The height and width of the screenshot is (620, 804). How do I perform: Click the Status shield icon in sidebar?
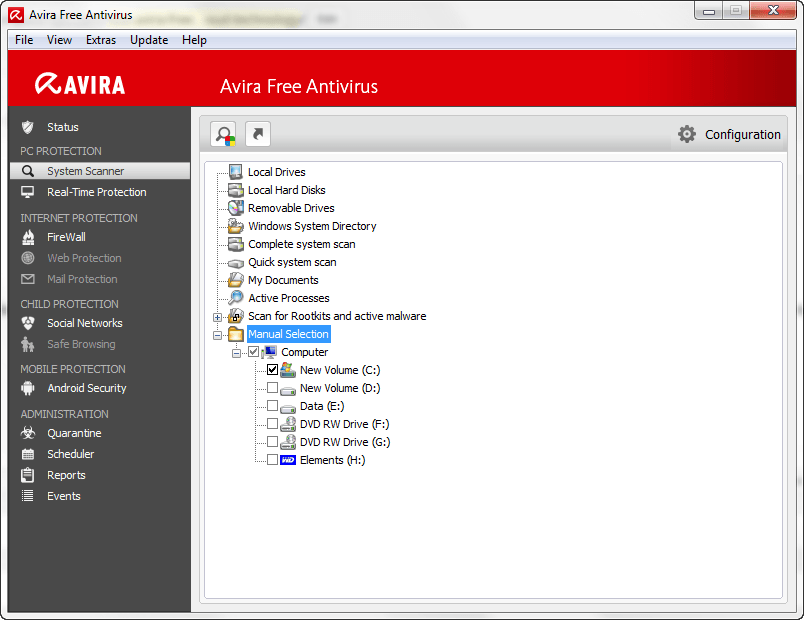[28, 127]
